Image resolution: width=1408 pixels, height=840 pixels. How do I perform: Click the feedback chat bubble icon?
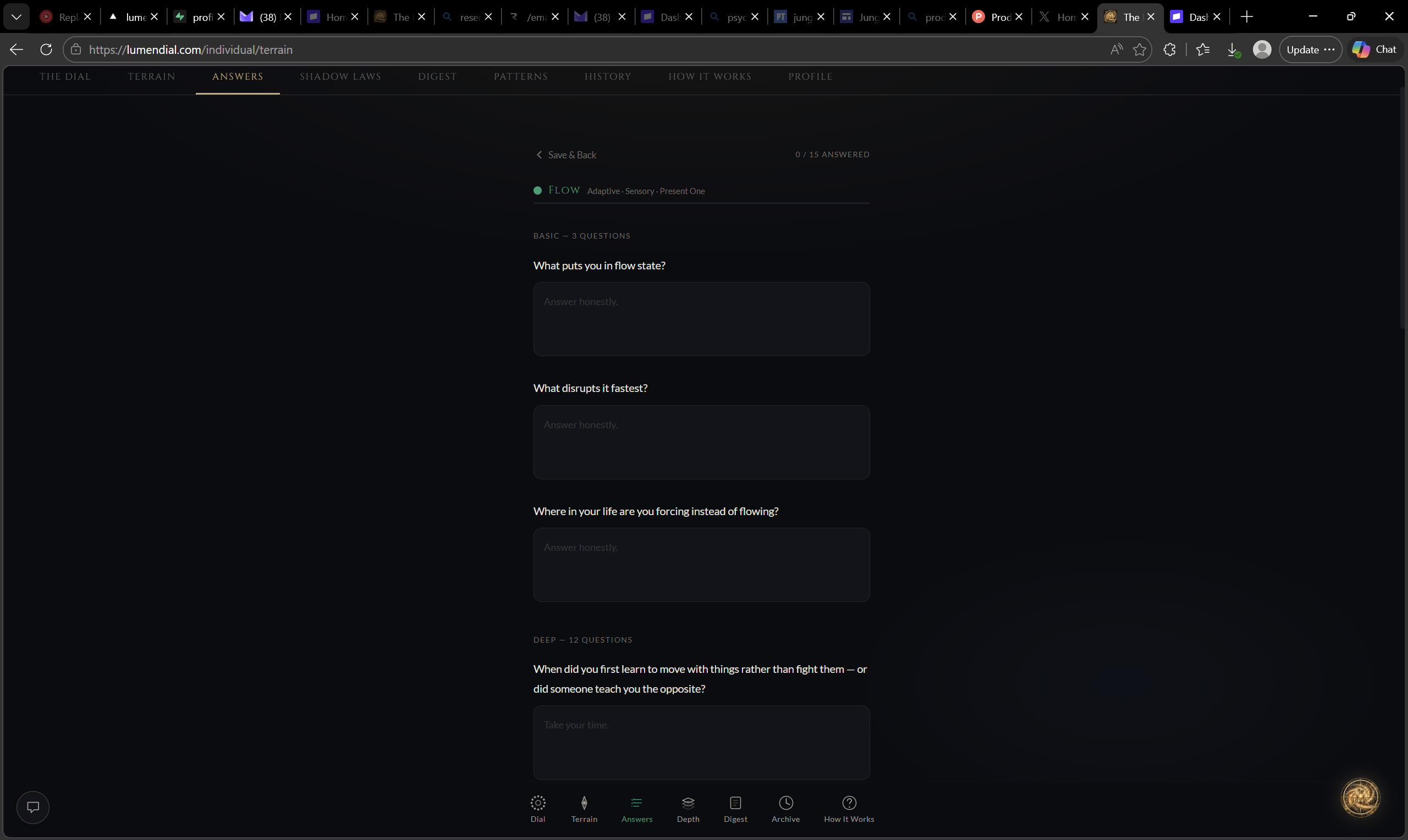[33, 806]
